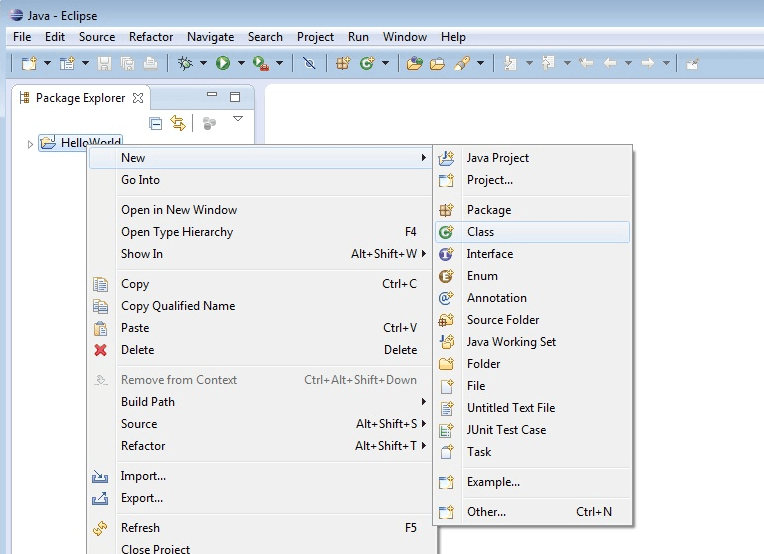Open the Window menu
This screenshot has height=554, width=764.
point(404,37)
